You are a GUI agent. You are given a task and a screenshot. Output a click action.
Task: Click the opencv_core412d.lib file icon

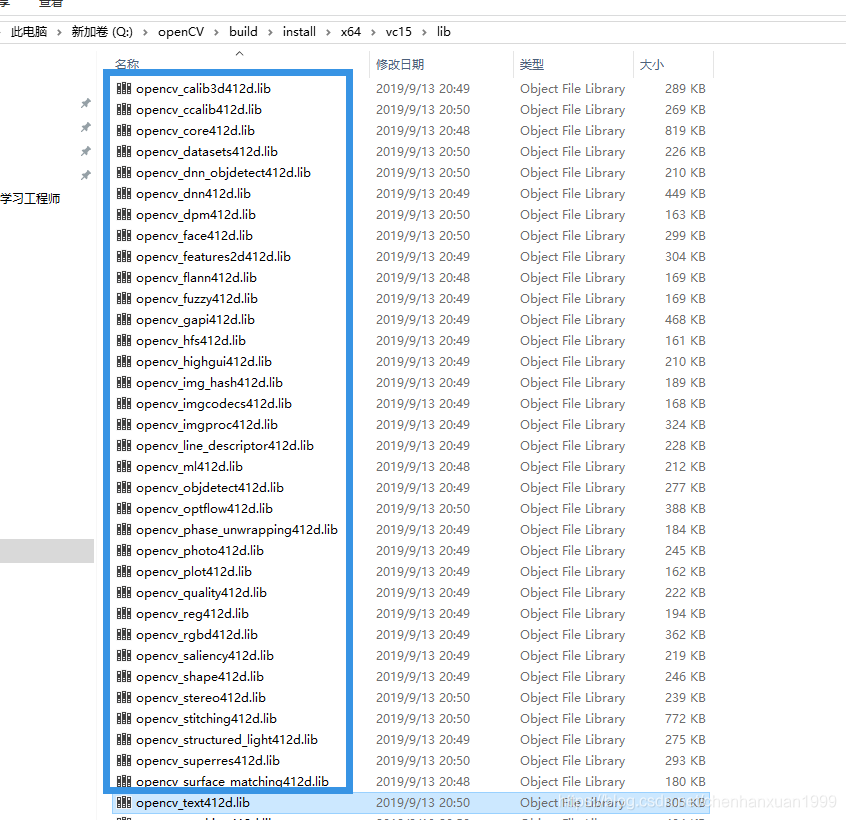pyautogui.click(x=124, y=130)
